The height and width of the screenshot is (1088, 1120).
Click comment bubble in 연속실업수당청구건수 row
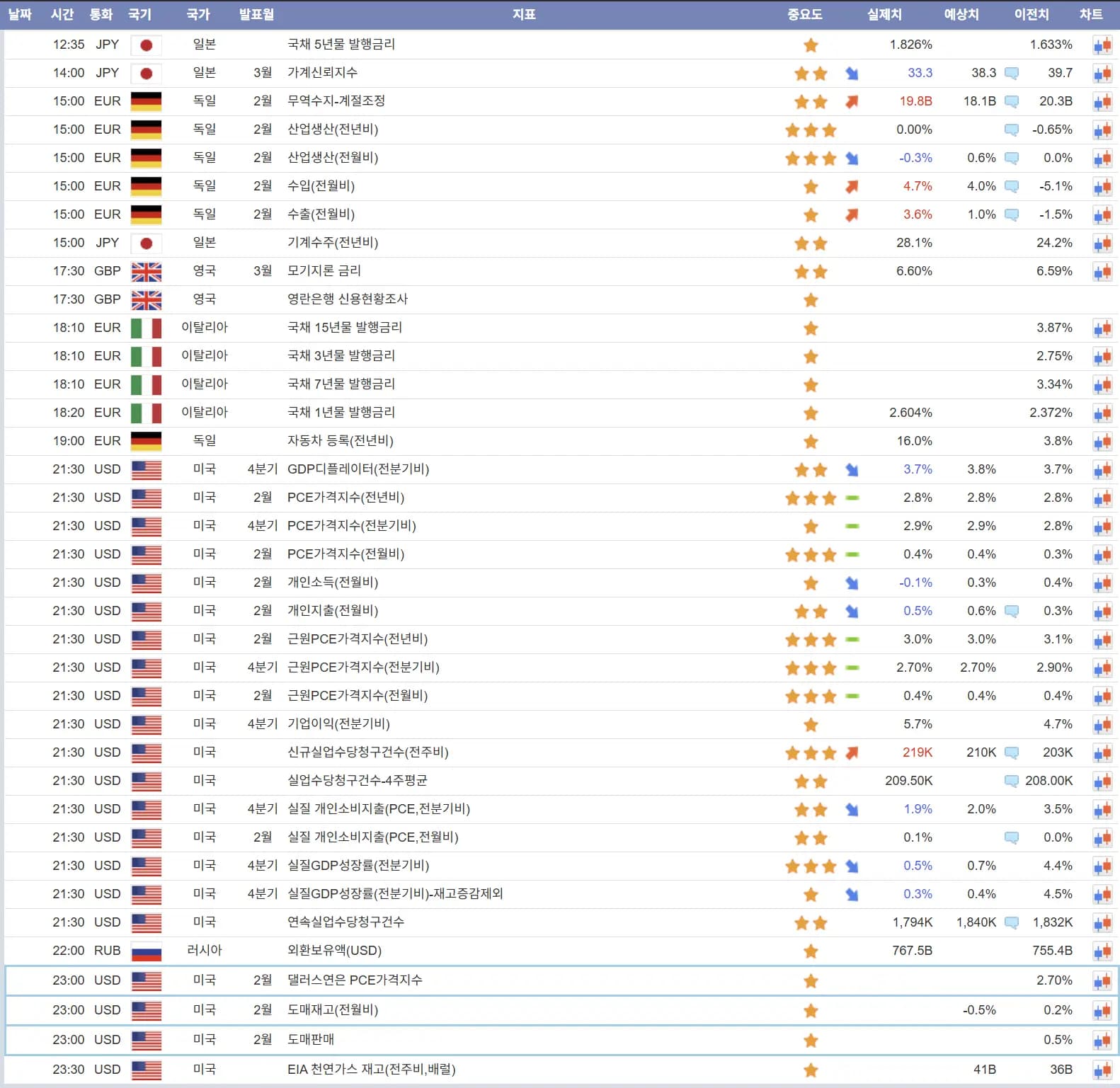(1012, 923)
